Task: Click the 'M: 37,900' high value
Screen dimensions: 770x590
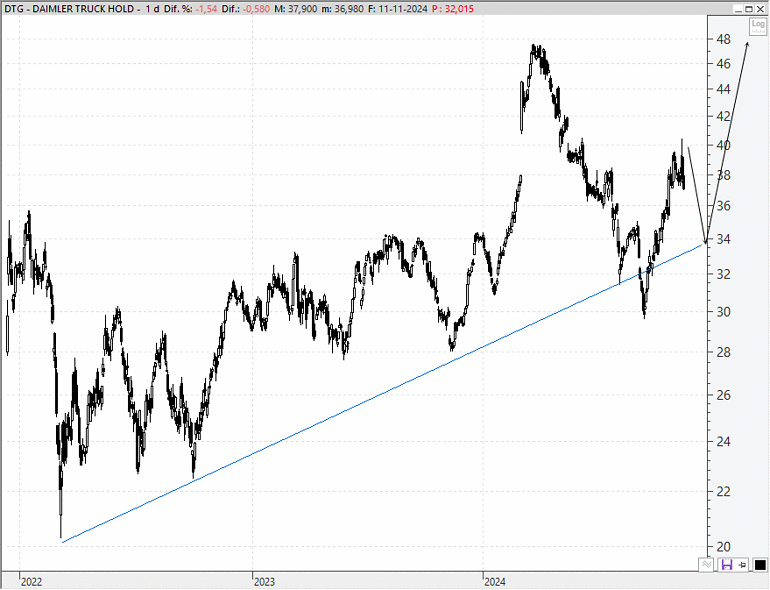Action: [296, 9]
